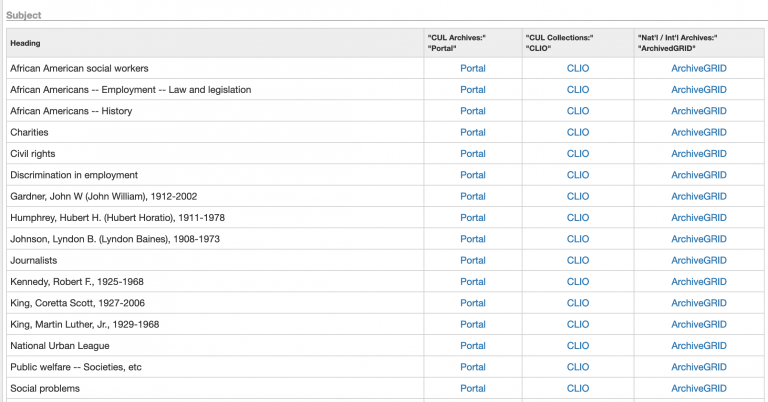Open ArchiveGRID link for Gardner, John W
The height and width of the screenshot is (402, 768).
pyautogui.click(x=699, y=196)
